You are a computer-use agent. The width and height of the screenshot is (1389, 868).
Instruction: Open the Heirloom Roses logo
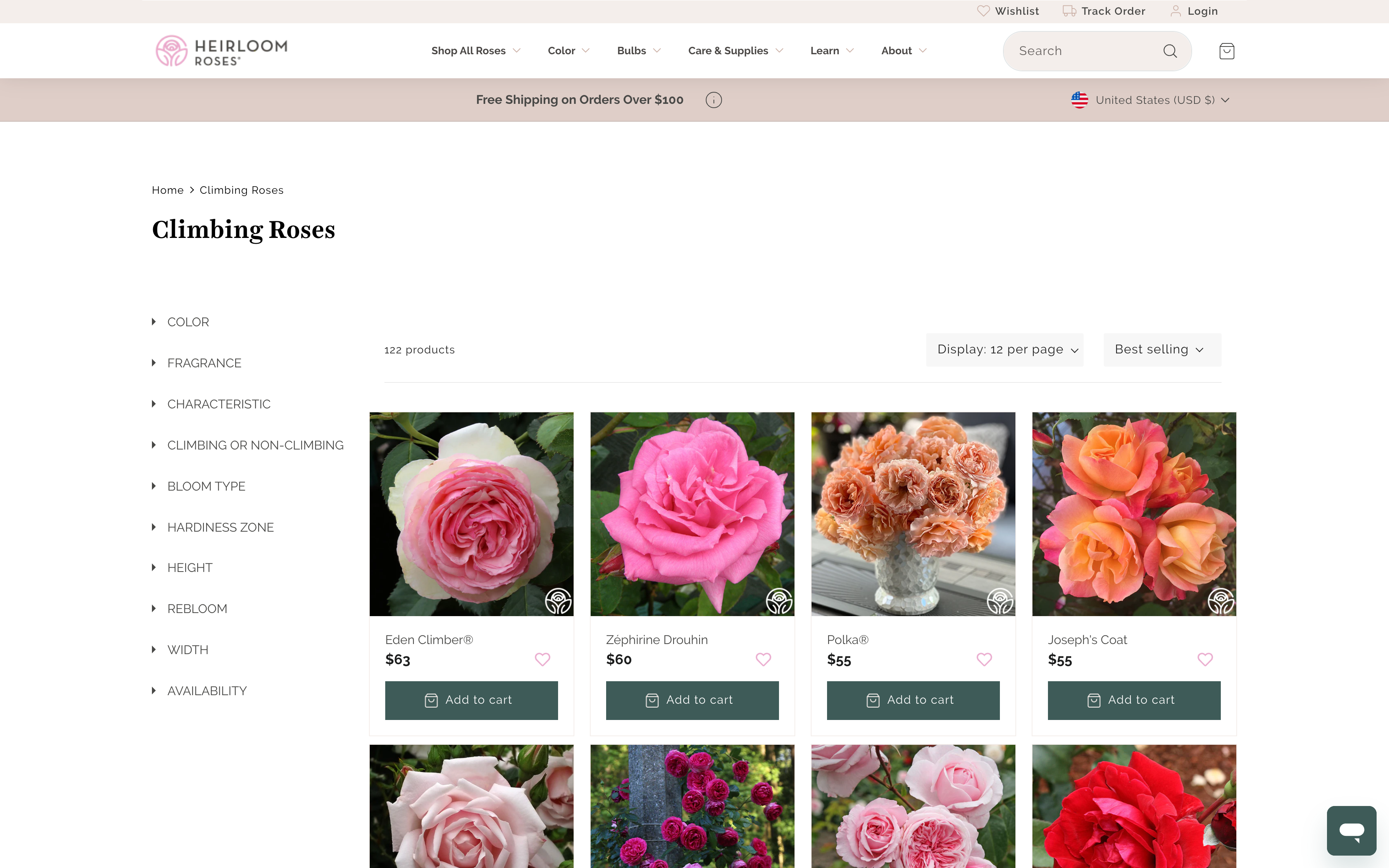(x=222, y=50)
